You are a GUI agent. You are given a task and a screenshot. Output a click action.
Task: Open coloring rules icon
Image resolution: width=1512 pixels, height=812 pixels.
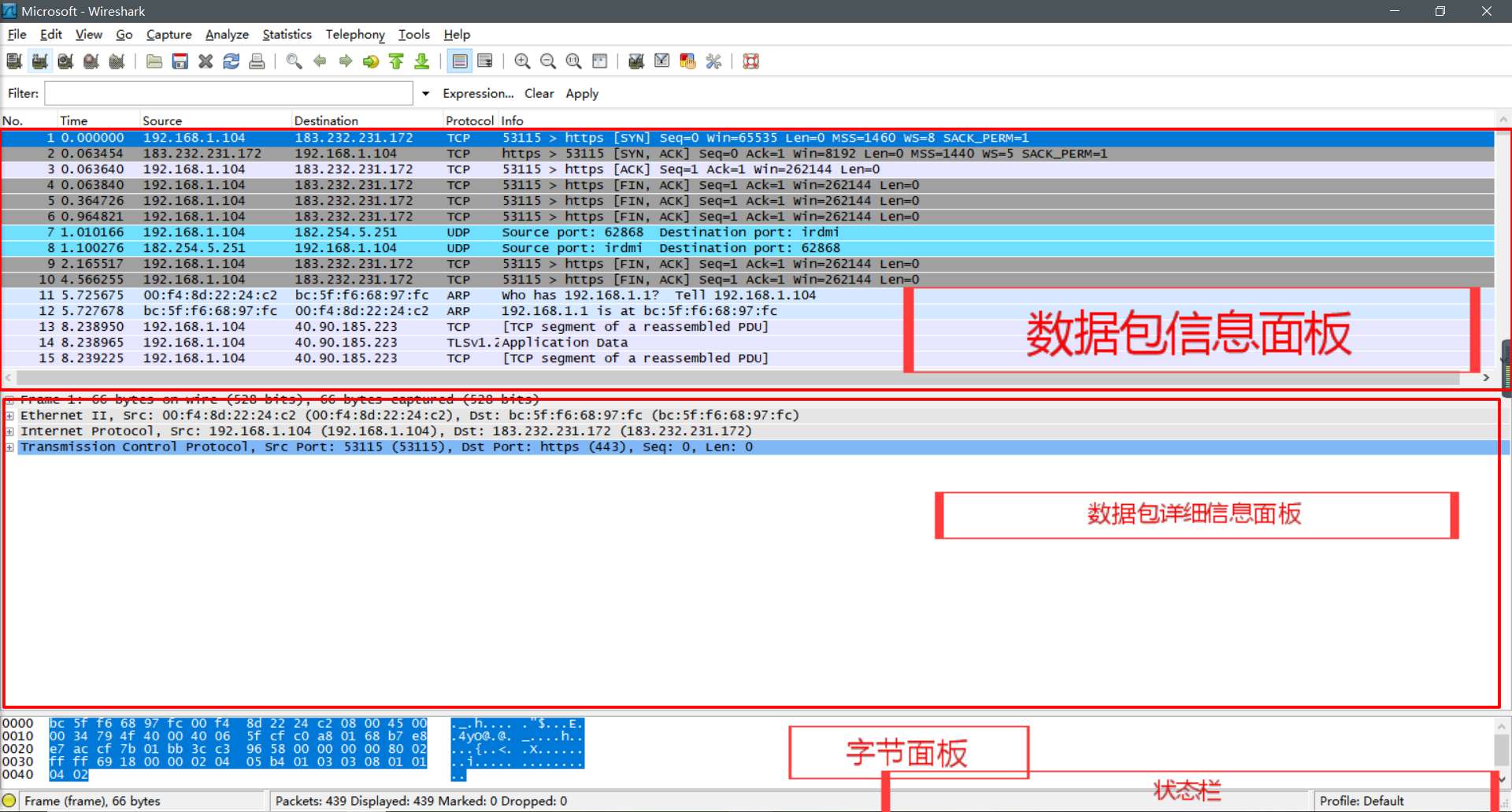coord(687,61)
